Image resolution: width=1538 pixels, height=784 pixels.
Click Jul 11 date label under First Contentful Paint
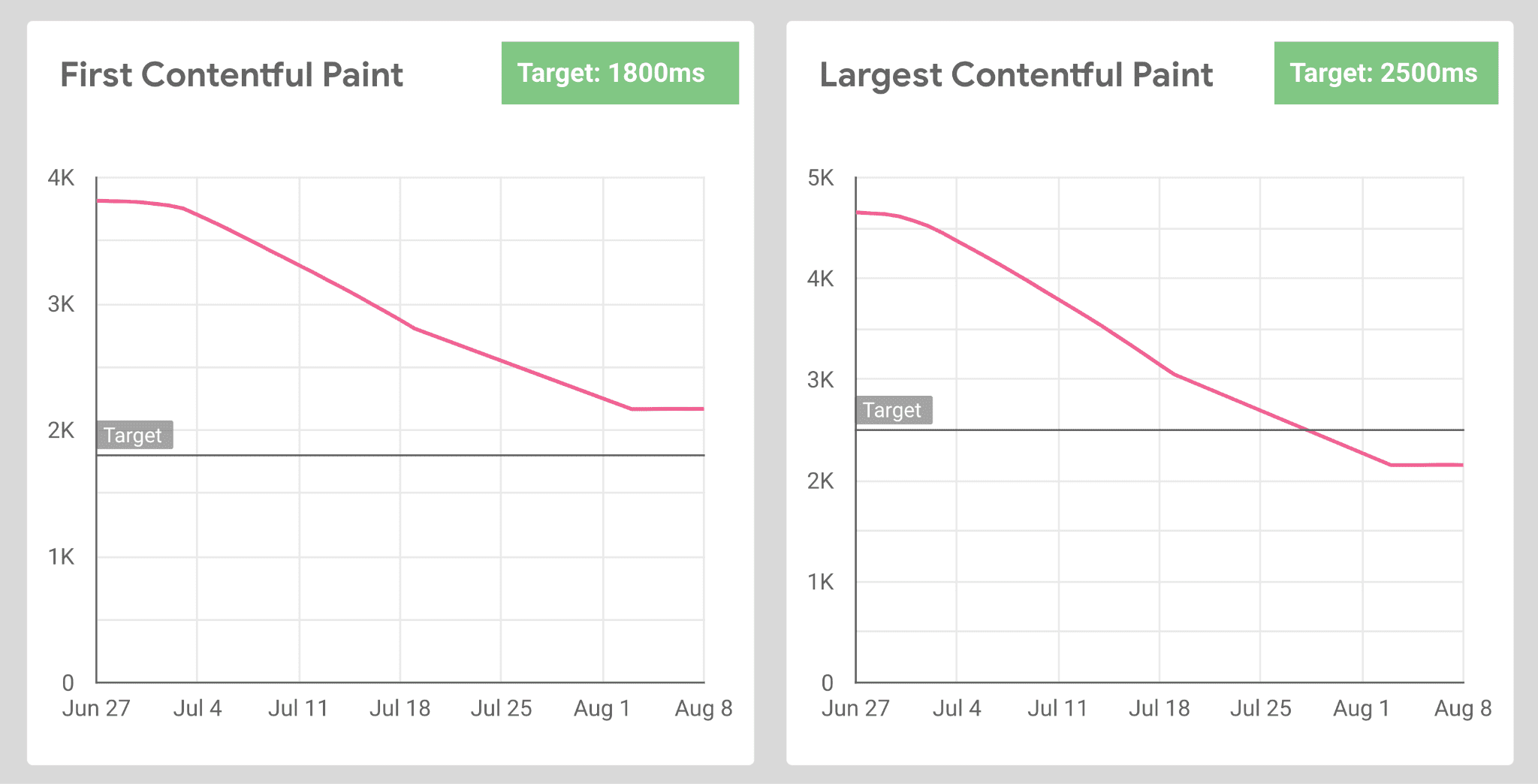pos(298,708)
